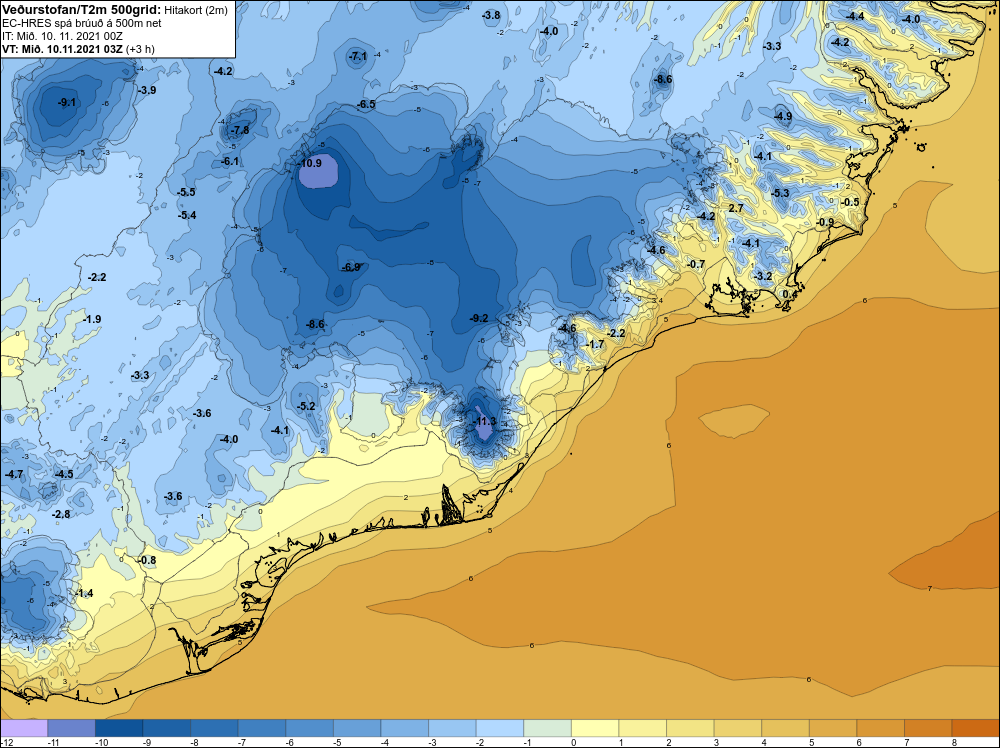Click the "-6.9" temperature value on the map
This screenshot has height=748, width=1000.
351,267
